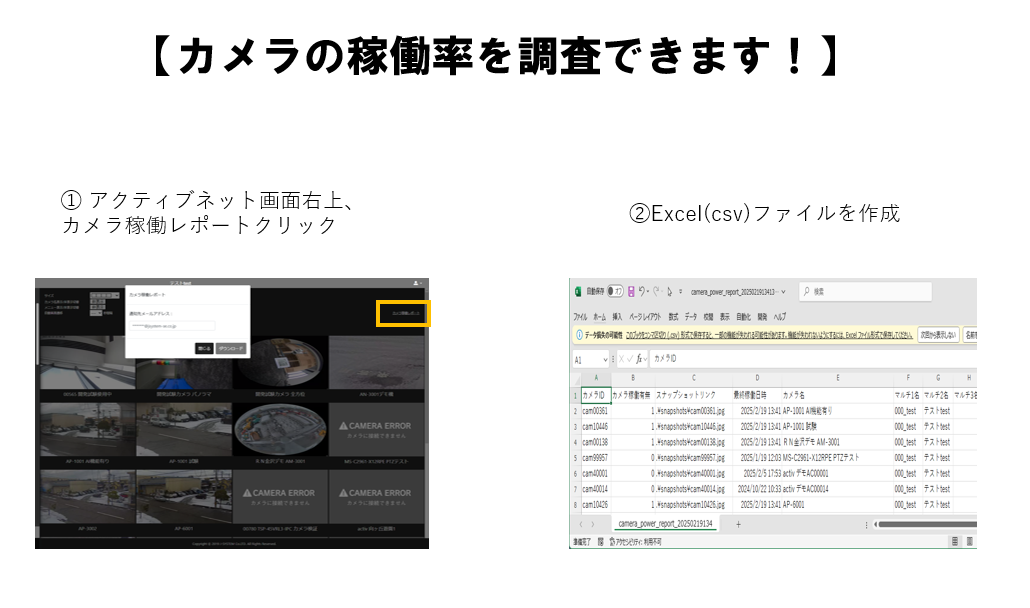Open the R.N金沢デモ AM-3001 fisheye thumbnail
Screen dimensions: 1030x608
[x=280, y=429]
